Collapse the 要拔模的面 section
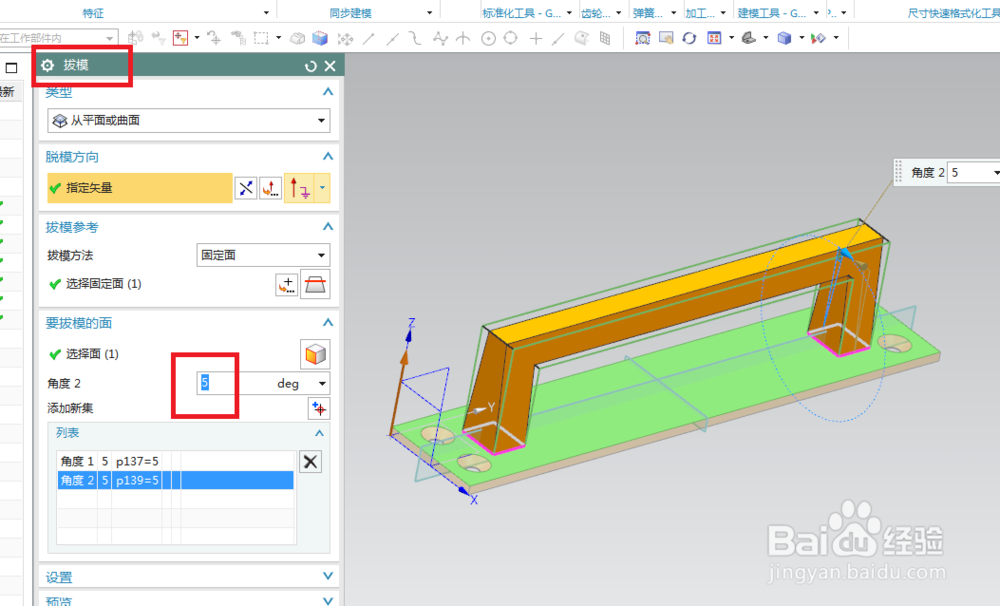 327,322
